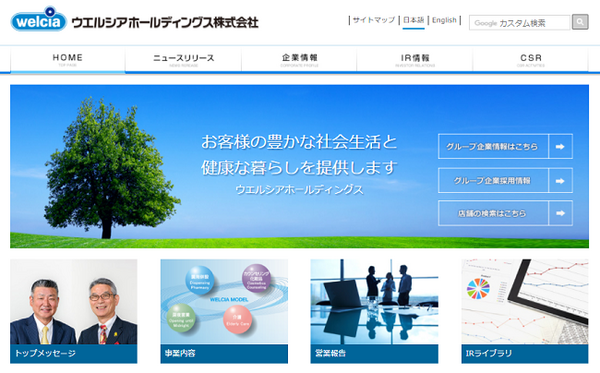The width and height of the screenshot is (600, 373).
Task: Open the IR情報 menu
Action: (415, 59)
